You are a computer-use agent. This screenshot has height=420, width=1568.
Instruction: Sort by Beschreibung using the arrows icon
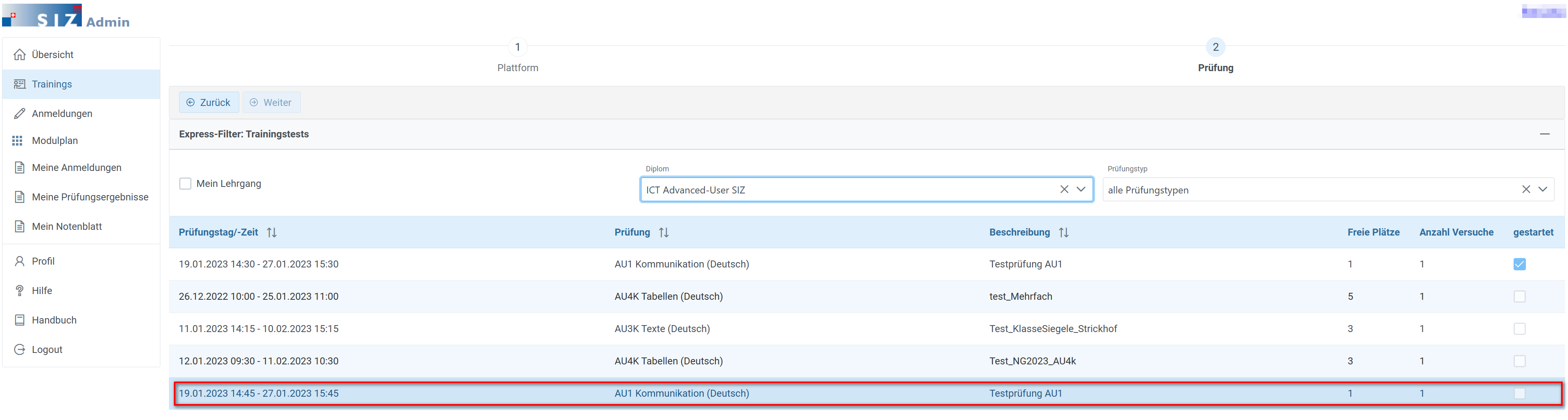pyautogui.click(x=1064, y=233)
